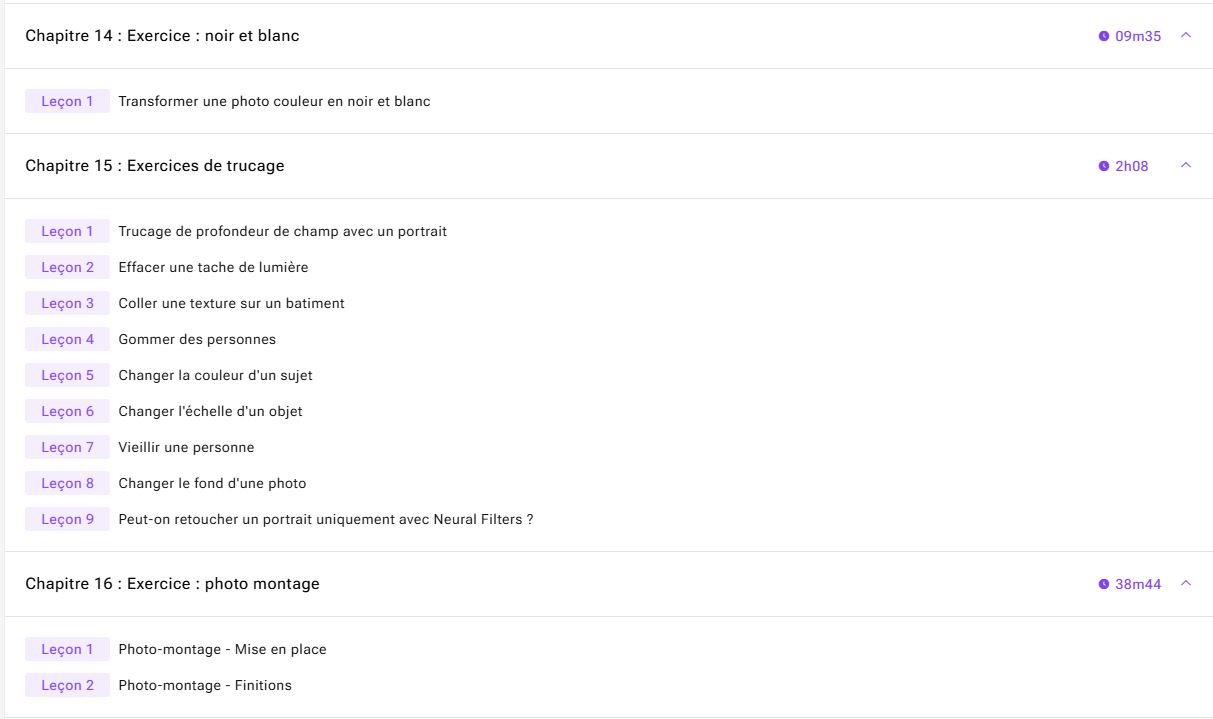Click the clock icon beside 2h08
Viewport: 1213px width, 719px height.
point(1104,166)
